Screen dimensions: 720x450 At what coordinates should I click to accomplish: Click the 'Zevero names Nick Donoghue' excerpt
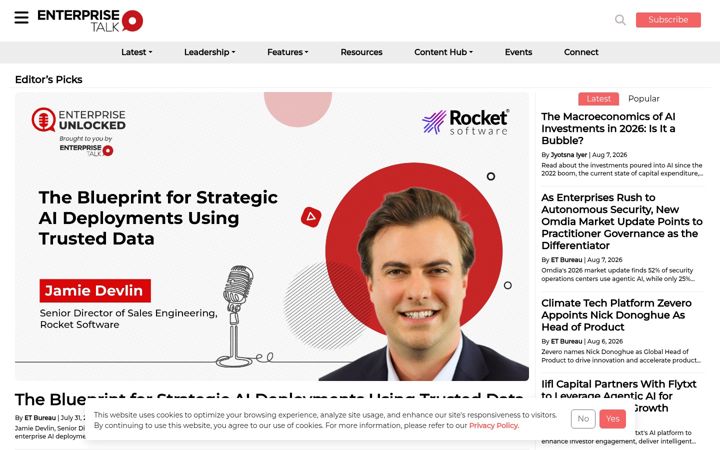(x=621, y=356)
